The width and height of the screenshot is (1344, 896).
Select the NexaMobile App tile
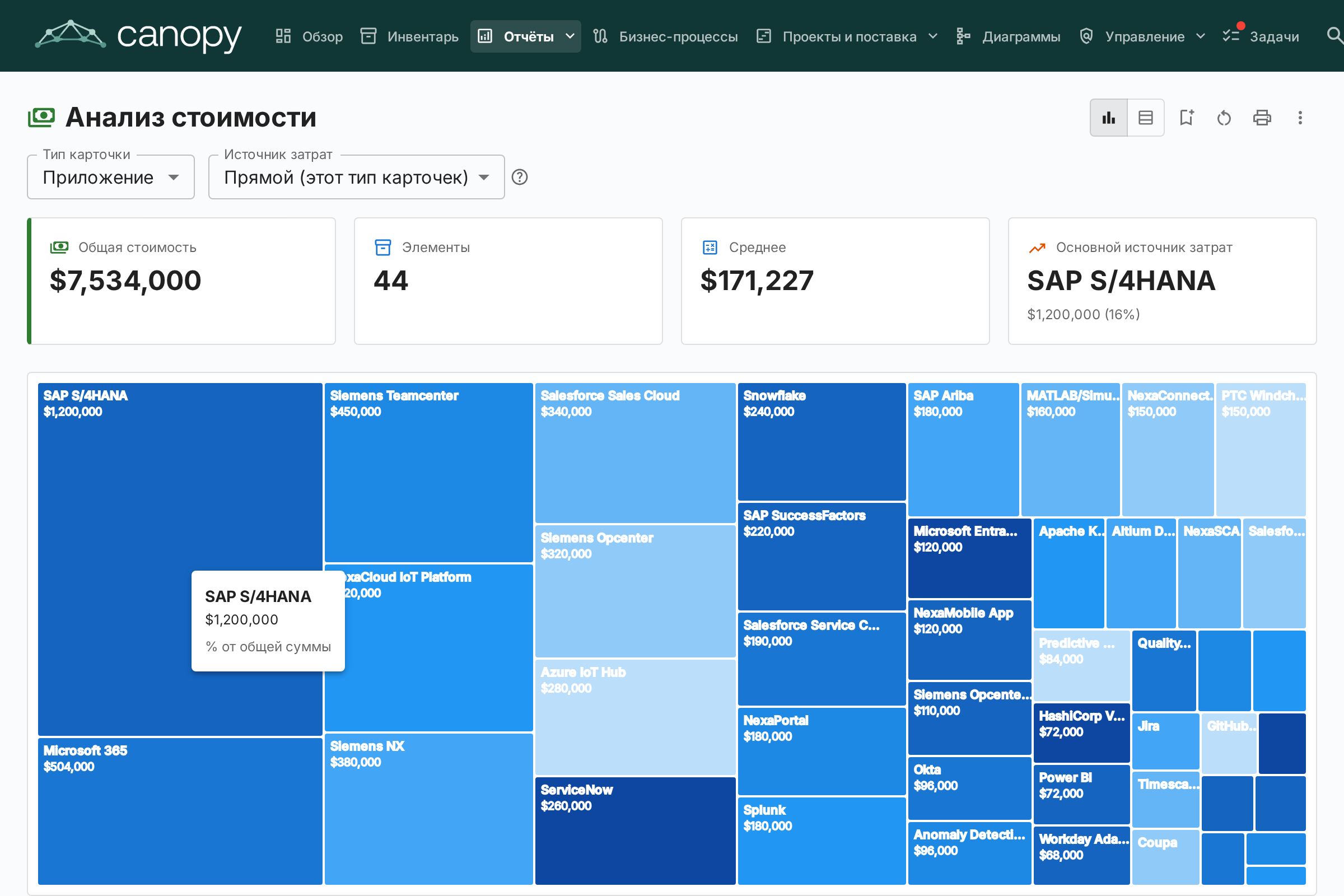(970, 640)
